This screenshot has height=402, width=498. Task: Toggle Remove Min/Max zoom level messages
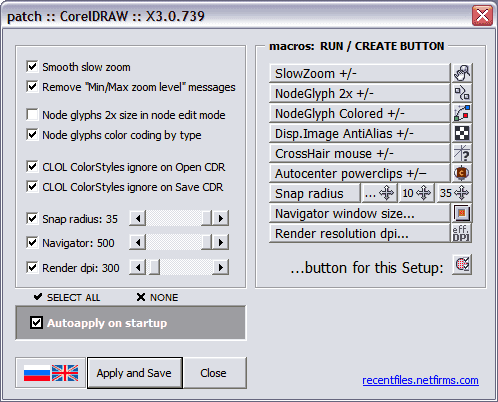click(x=32, y=87)
